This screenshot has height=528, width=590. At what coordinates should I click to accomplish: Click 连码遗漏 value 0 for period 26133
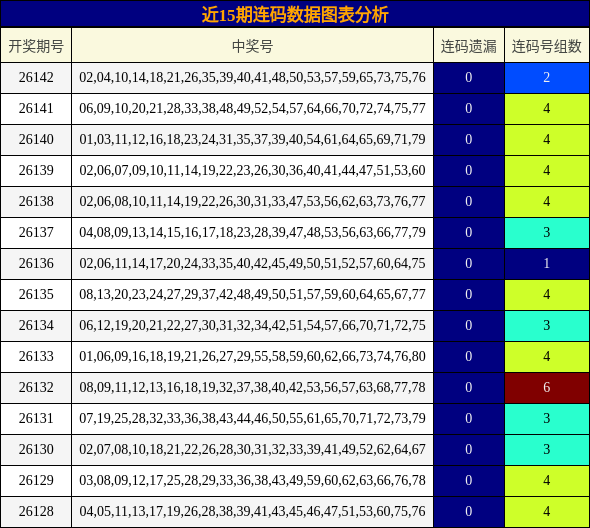coord(468,356)
